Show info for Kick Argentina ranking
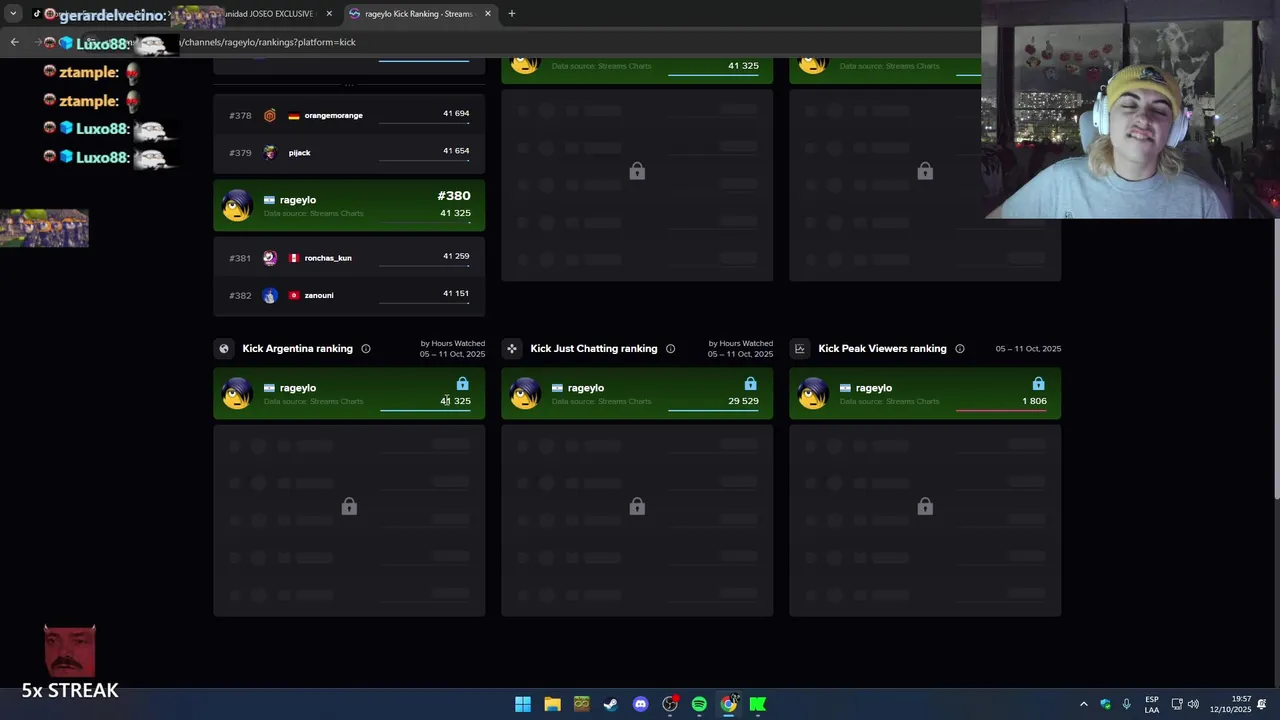This screenshot has height=720, width=1280. point(366,348)
